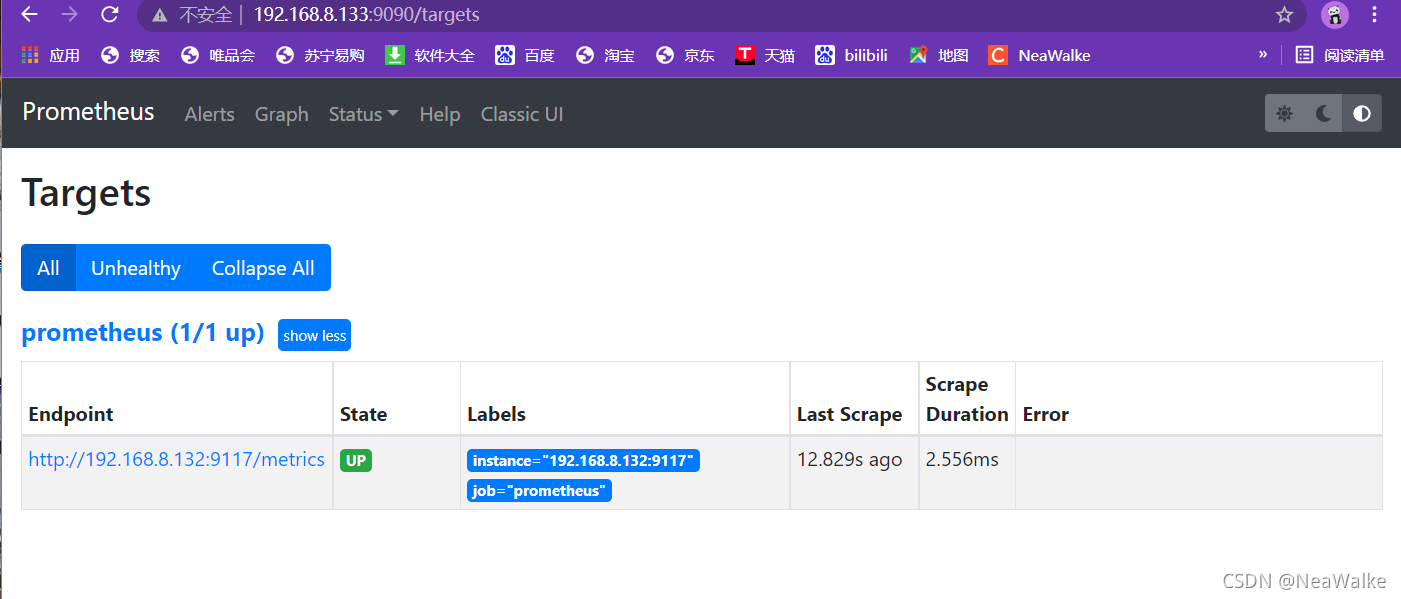Show more bookmarks with the » chevron
The image size is (1401, 599).
click(1263, 54)
